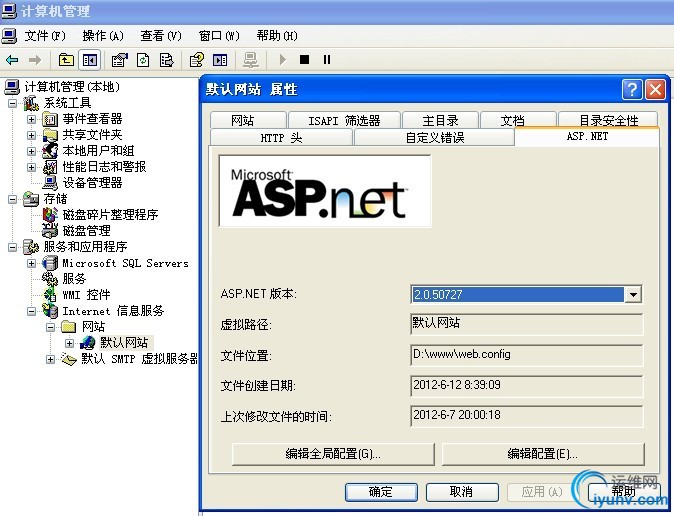Collapse the 系统工具 node
Screen dimensions: 674x516
pyautogui.click(x=12, y=103)
